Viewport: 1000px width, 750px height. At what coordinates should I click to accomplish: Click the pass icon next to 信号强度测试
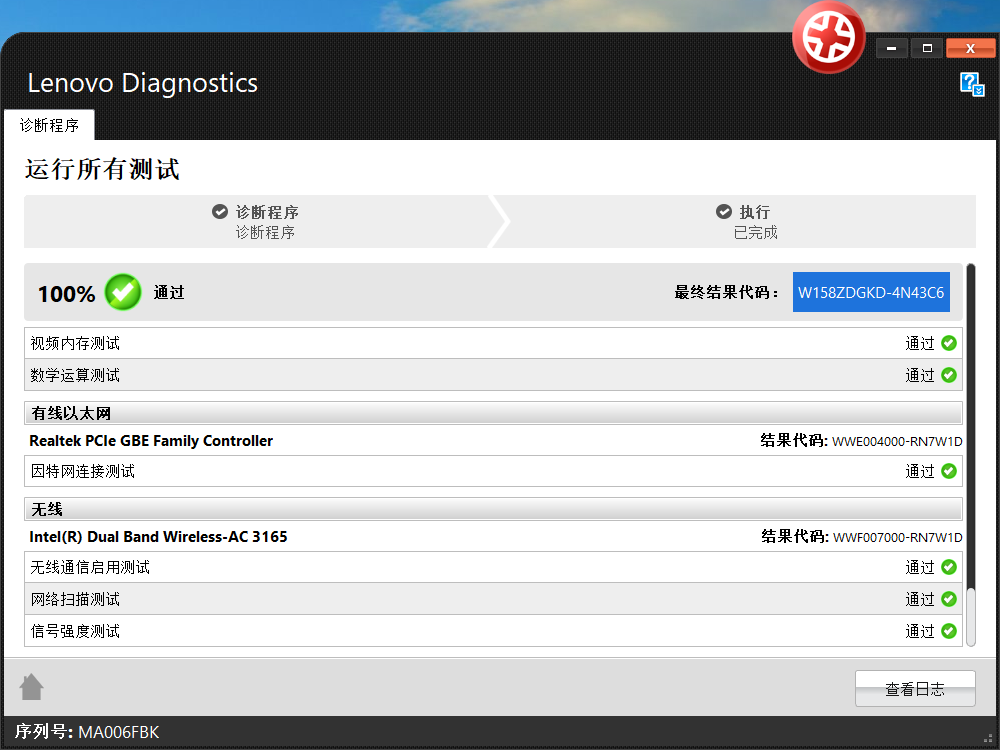pyautogui.click(x=948, y=631)
